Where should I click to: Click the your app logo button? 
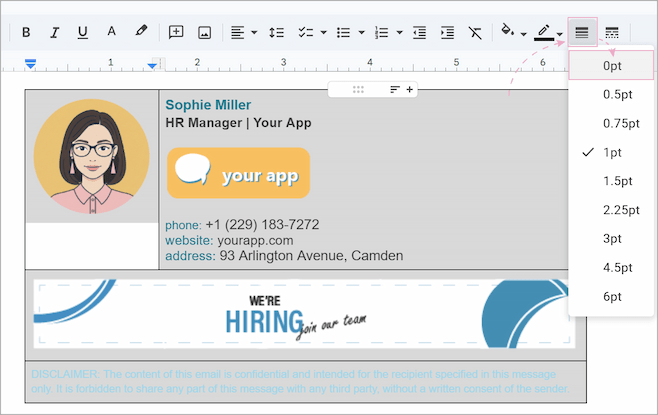point(238,173)
